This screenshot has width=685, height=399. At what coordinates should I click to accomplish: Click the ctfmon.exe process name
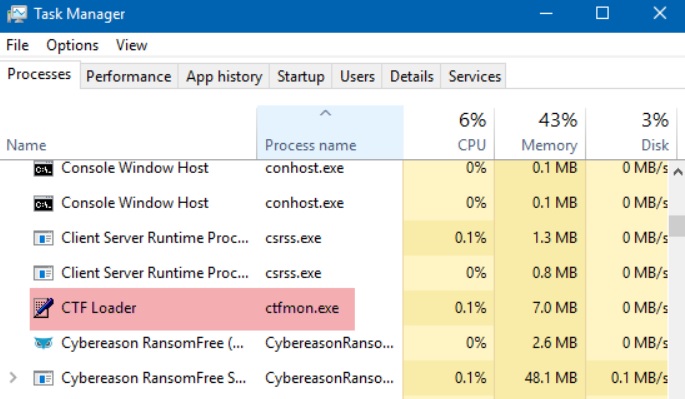coord(302,308)
